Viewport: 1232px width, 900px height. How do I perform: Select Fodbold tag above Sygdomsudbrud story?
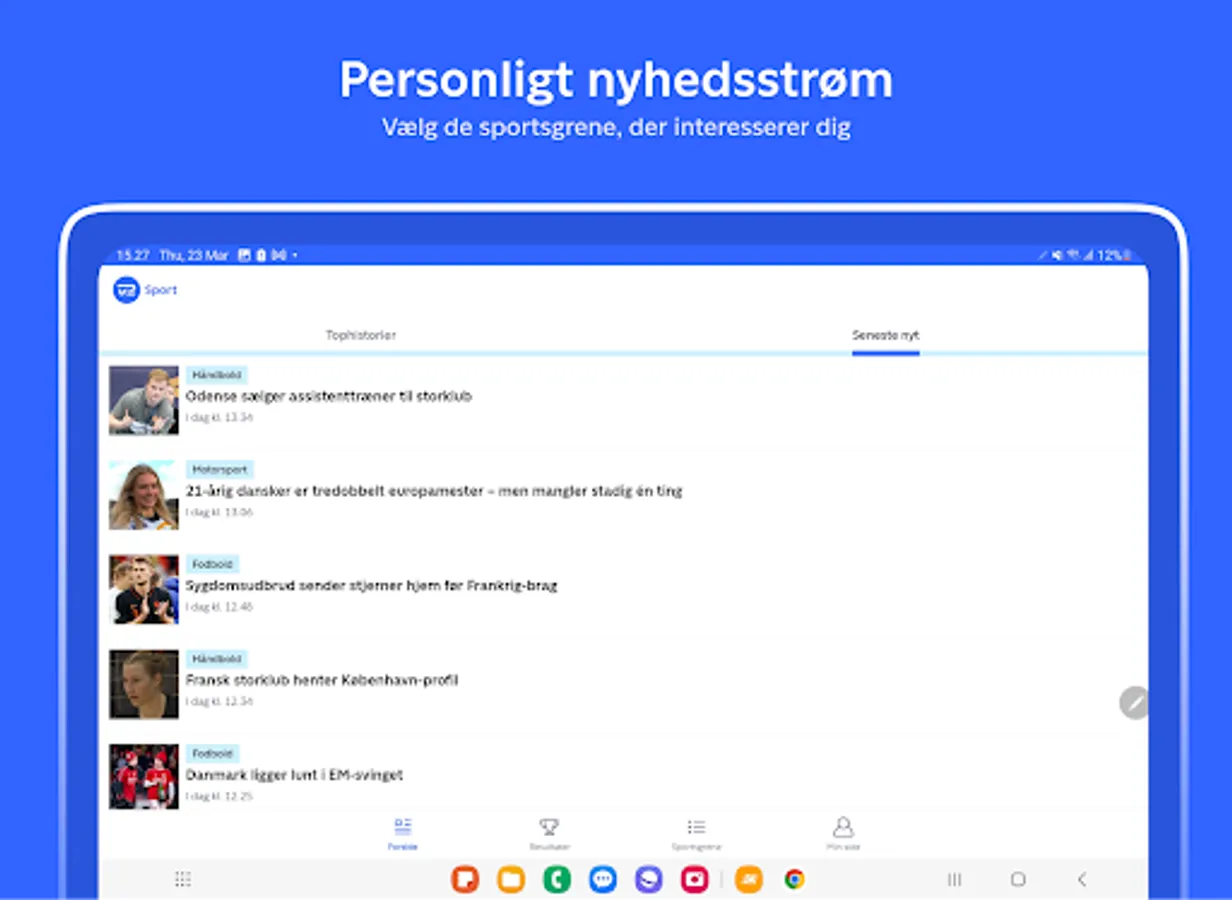[x=212, y=564]
